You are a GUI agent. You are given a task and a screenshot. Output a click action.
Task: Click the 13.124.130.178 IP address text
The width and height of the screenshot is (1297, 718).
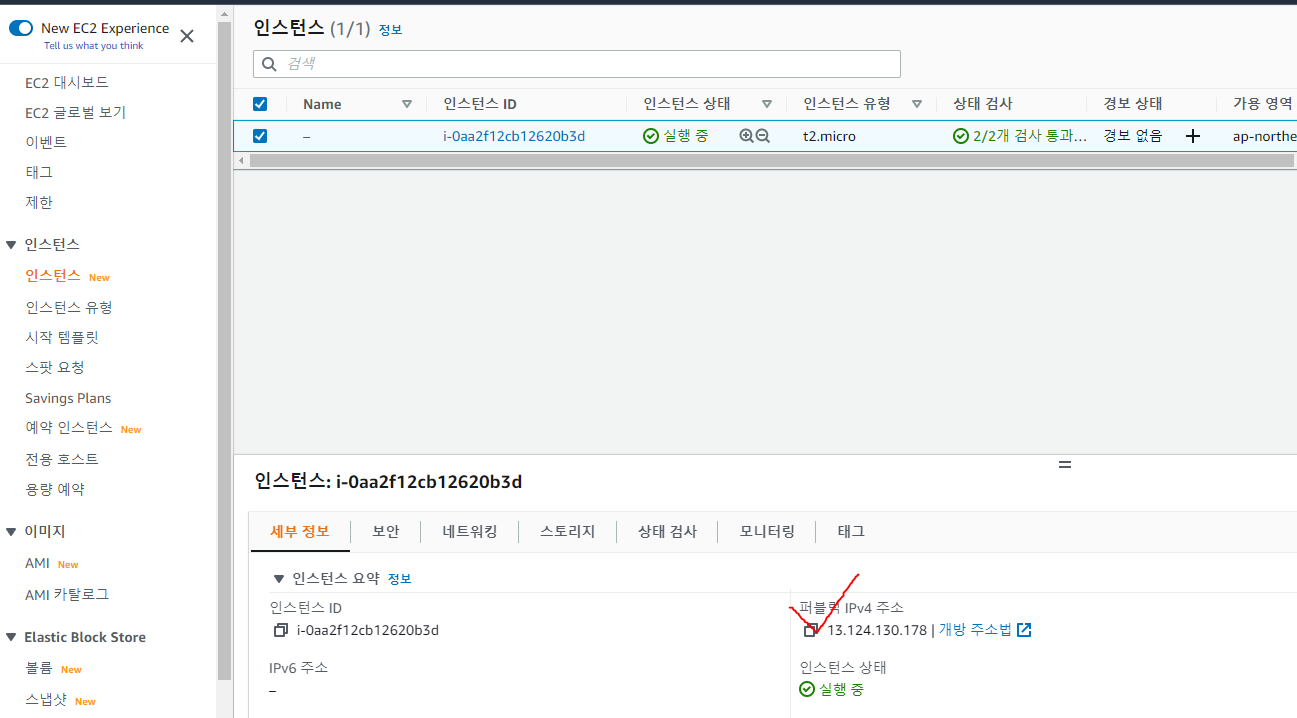877,630
